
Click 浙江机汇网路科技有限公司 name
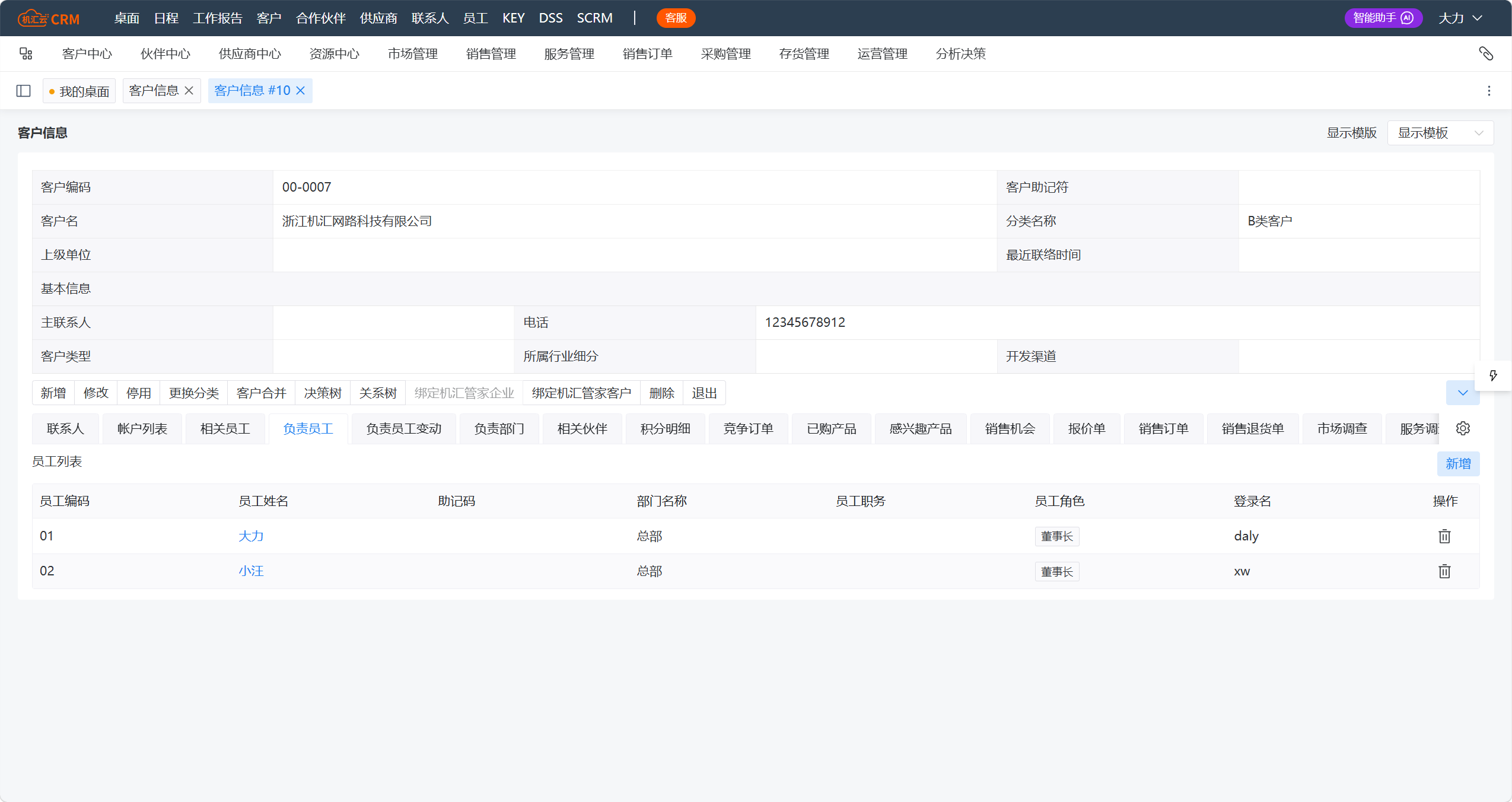click(x=357, y=221)
